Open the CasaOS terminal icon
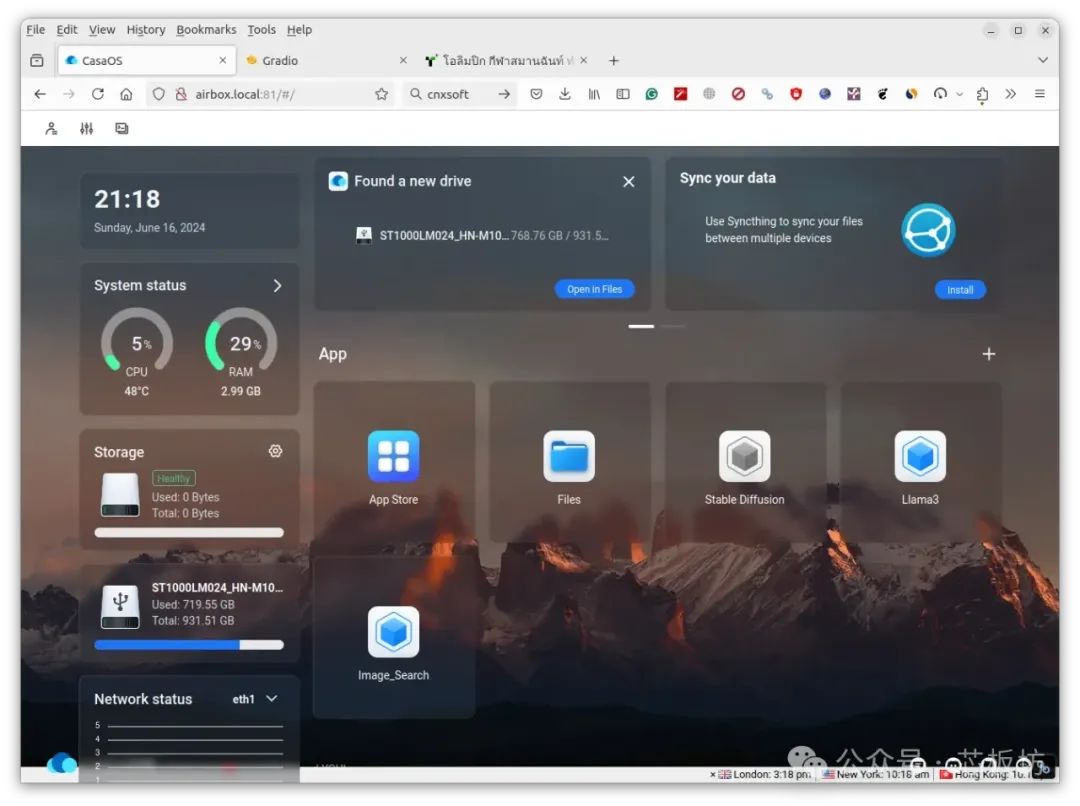 tap(122, 129)
